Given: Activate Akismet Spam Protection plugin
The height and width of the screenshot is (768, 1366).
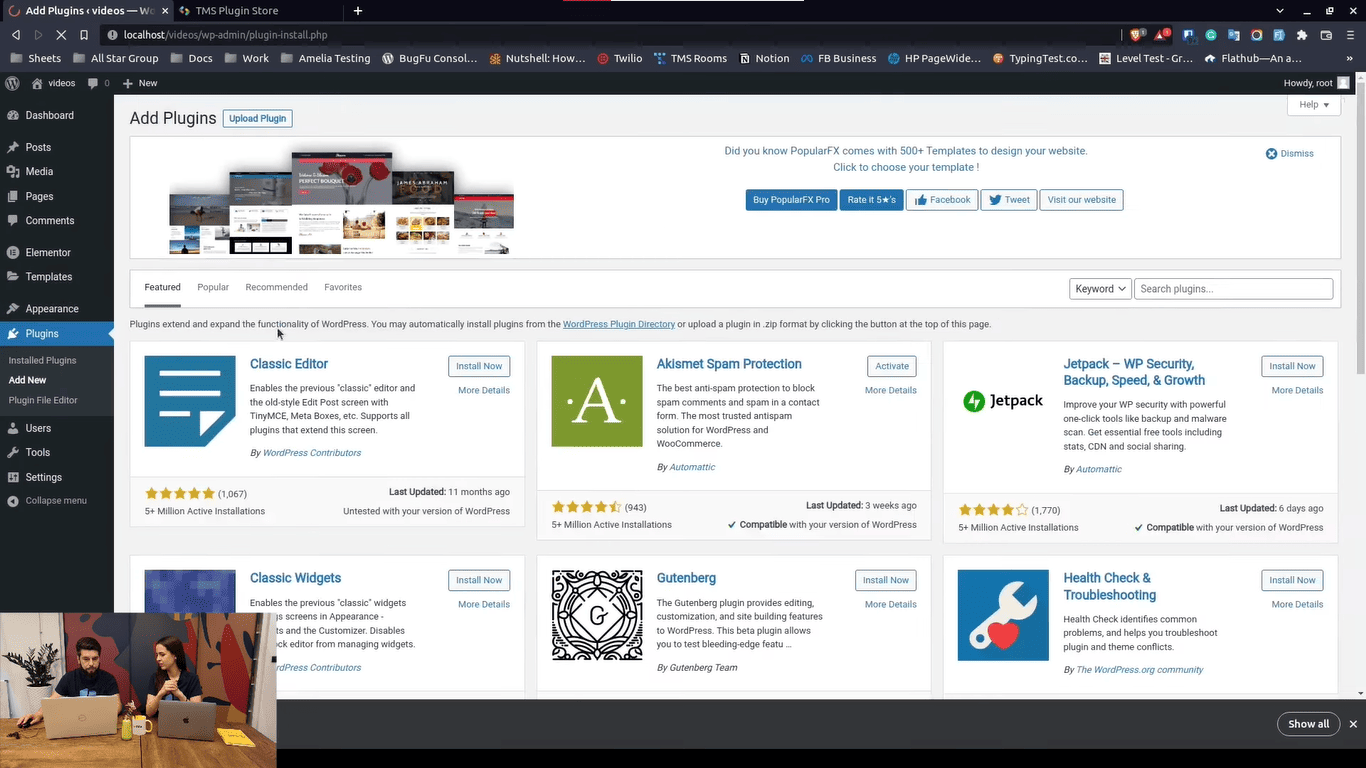Looking at the screenshot, I should coord(892,366).
